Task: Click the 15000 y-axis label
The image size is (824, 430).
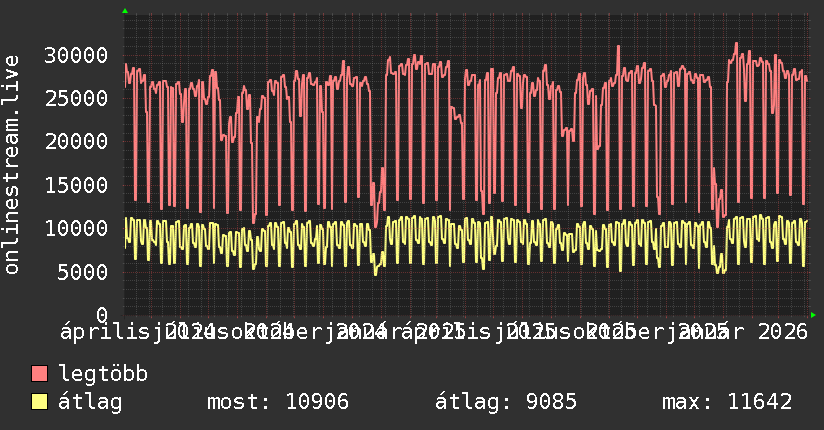Action: [x=78, y=185]
